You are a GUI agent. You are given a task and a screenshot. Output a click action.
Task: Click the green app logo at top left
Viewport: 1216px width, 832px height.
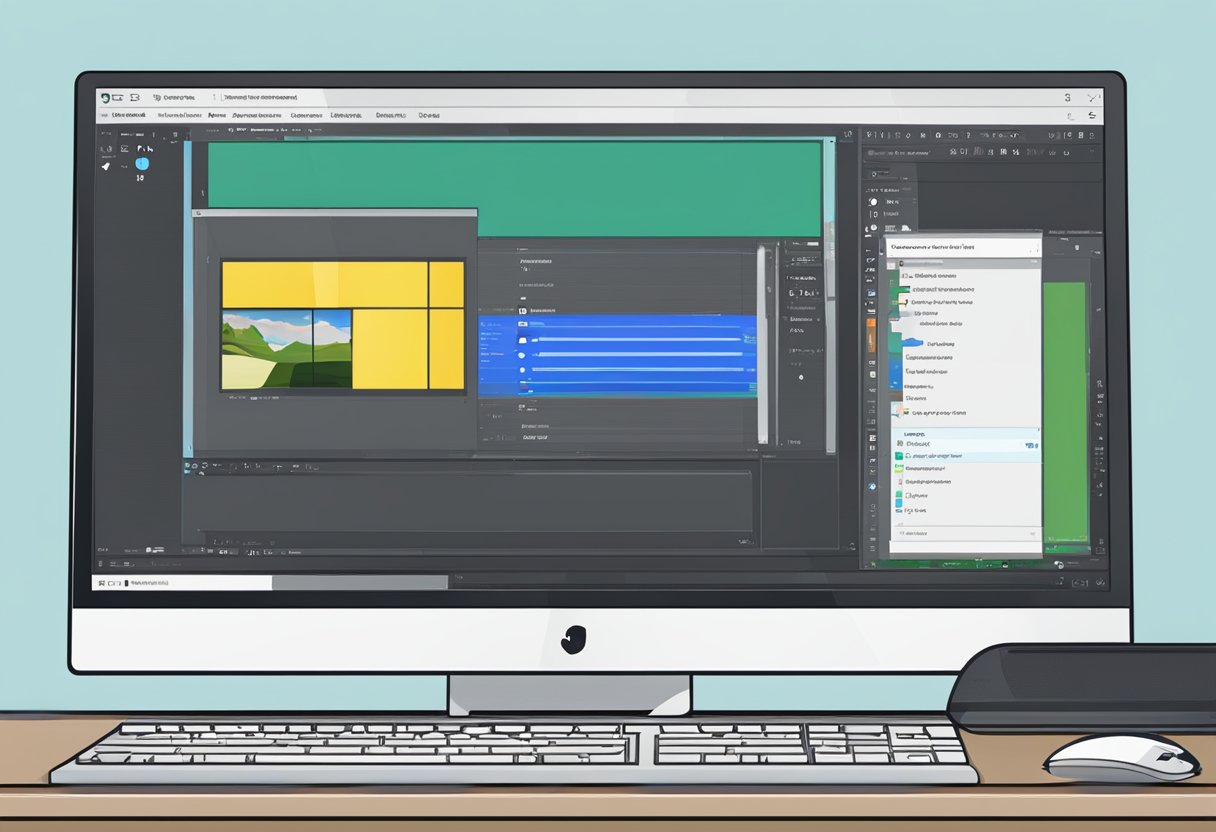[x=106, y=98]
